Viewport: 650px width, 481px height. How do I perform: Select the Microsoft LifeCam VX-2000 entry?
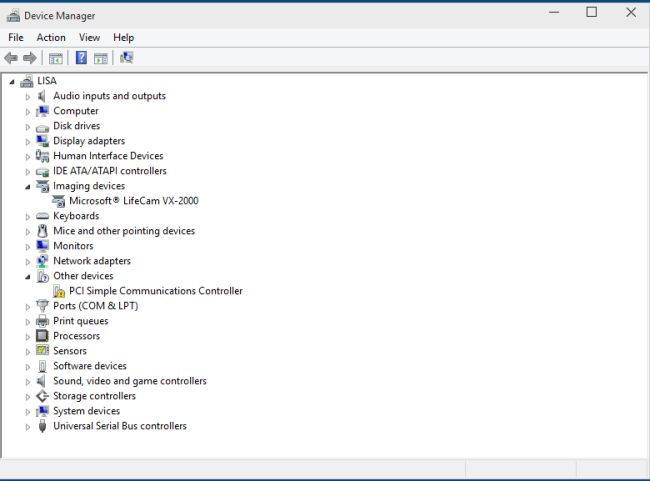[134, 201]
